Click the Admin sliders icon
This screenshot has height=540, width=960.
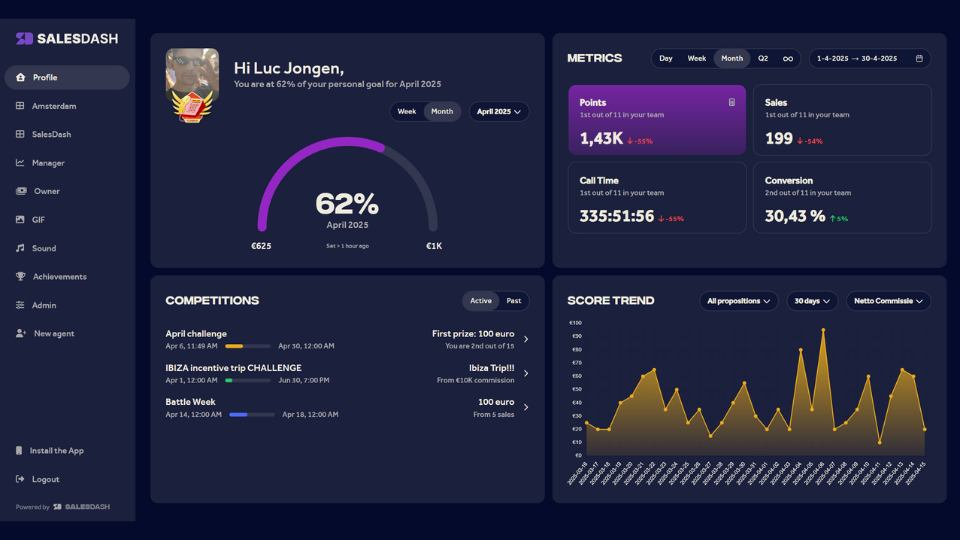20,305
